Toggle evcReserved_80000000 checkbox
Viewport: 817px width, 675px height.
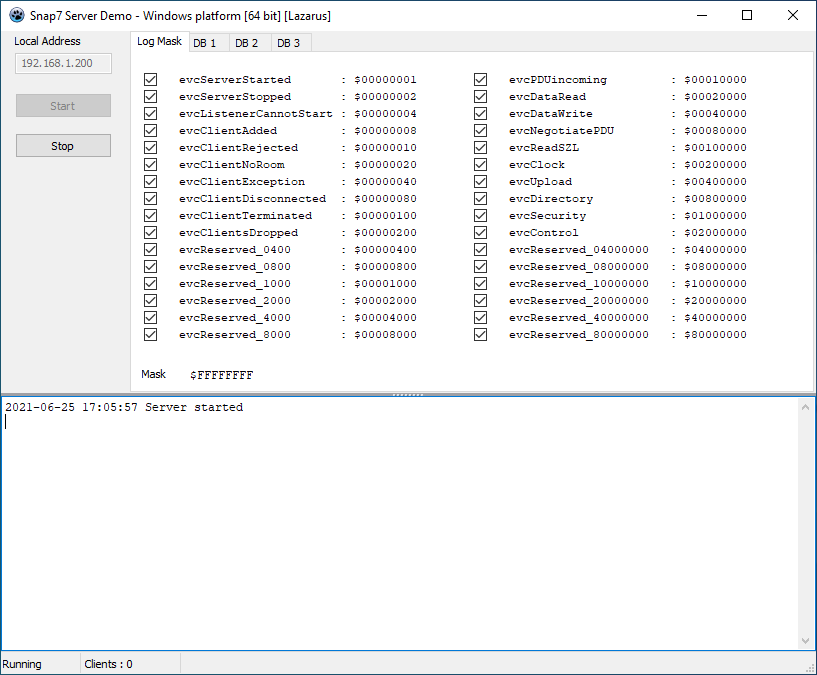click(x=480, y=335)
